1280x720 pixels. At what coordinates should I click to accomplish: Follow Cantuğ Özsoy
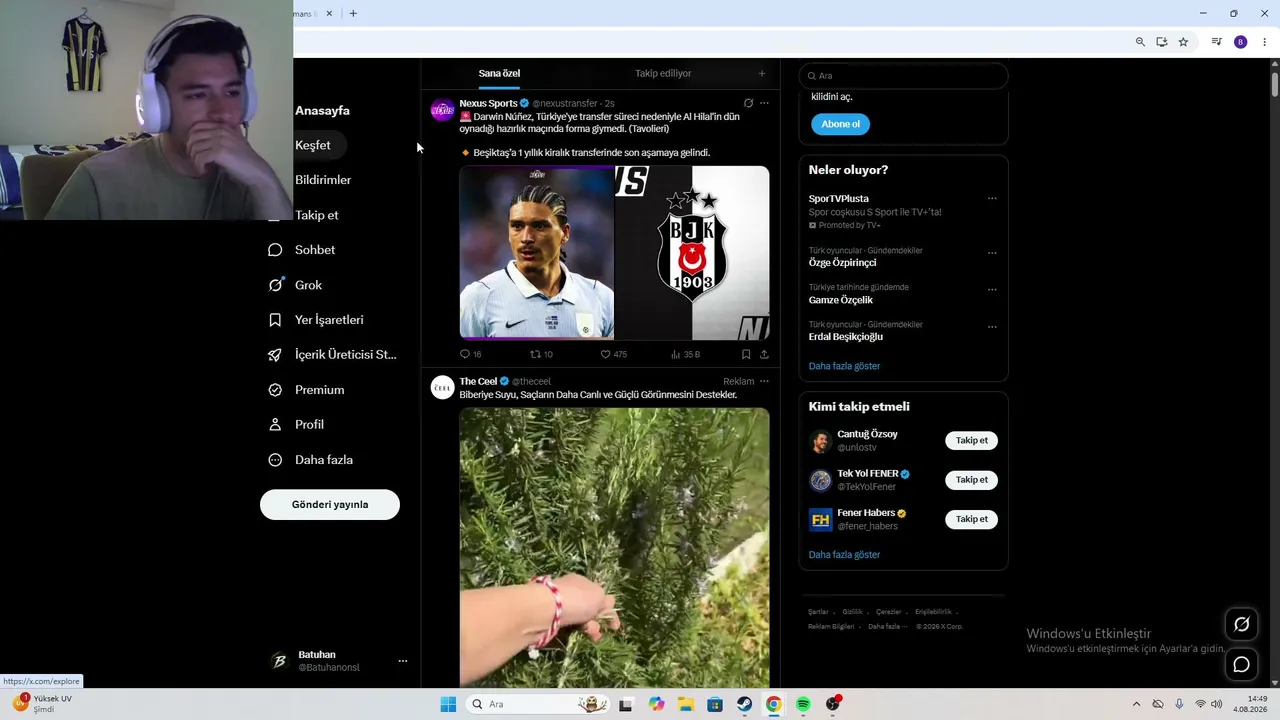tap(971, 440)
